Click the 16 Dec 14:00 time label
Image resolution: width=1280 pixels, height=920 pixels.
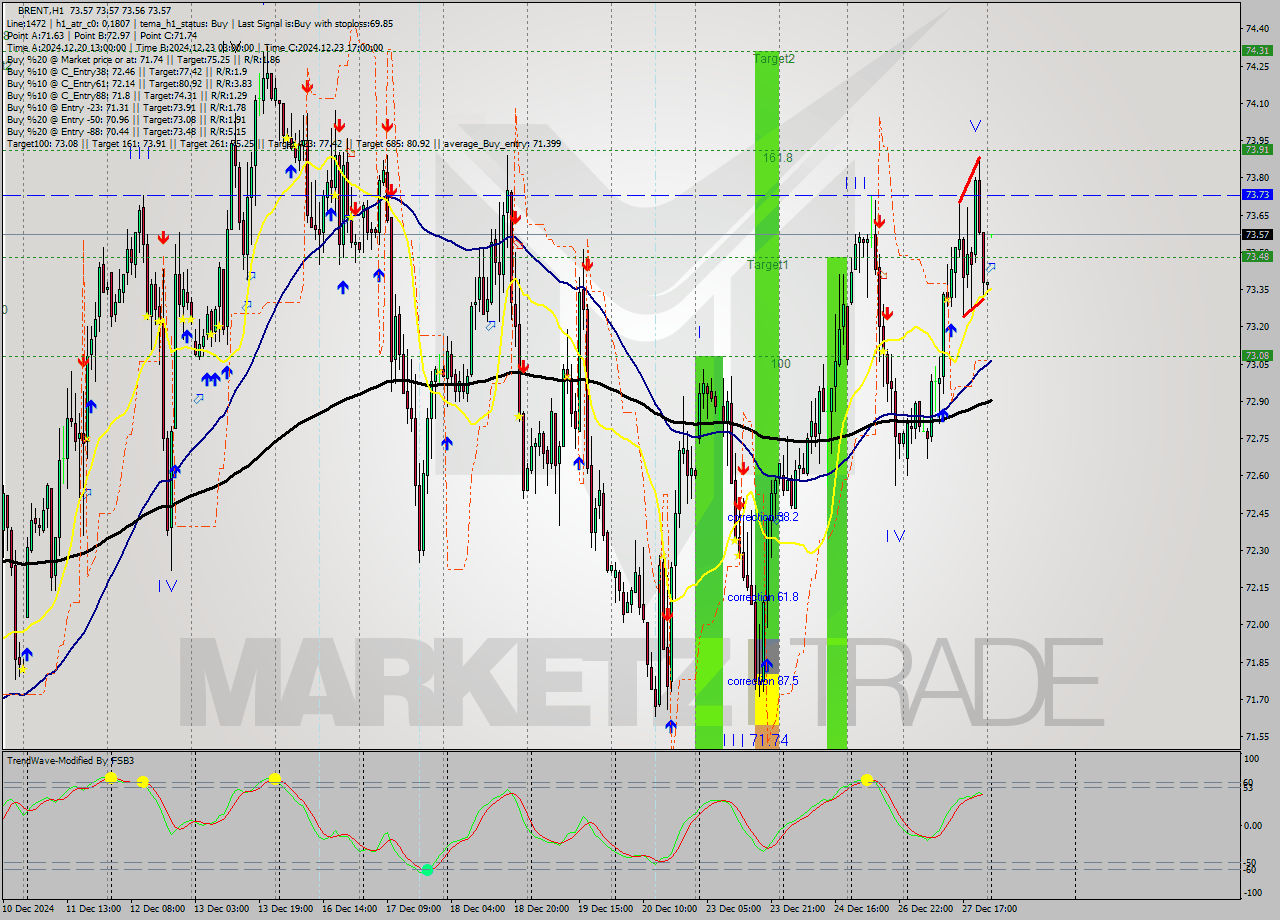click(350, 908)
